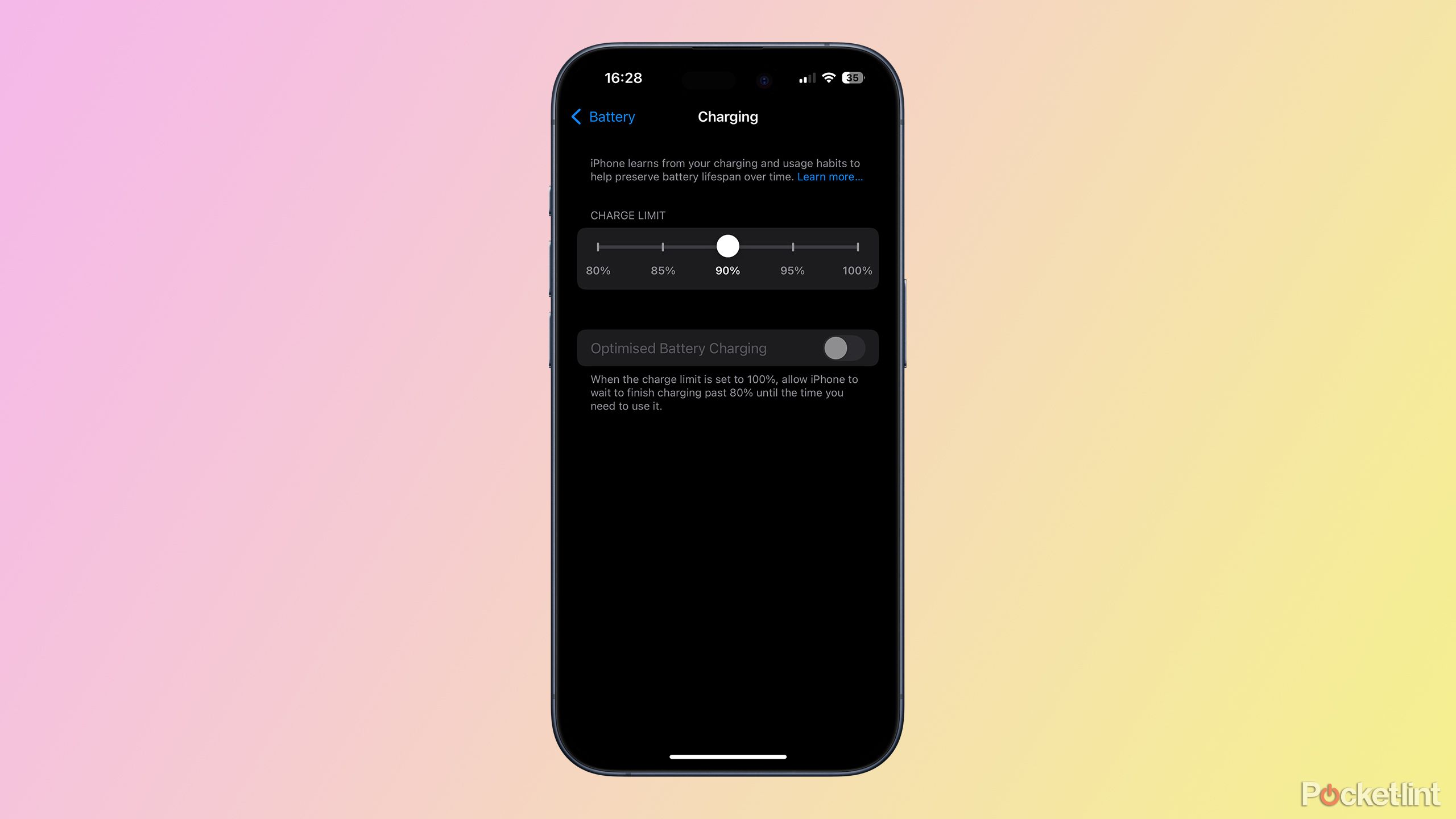The width and height of the screenshot is (1456, 819).
Task: Tap the screen recording indicator icon
Action: pos(762,79)
